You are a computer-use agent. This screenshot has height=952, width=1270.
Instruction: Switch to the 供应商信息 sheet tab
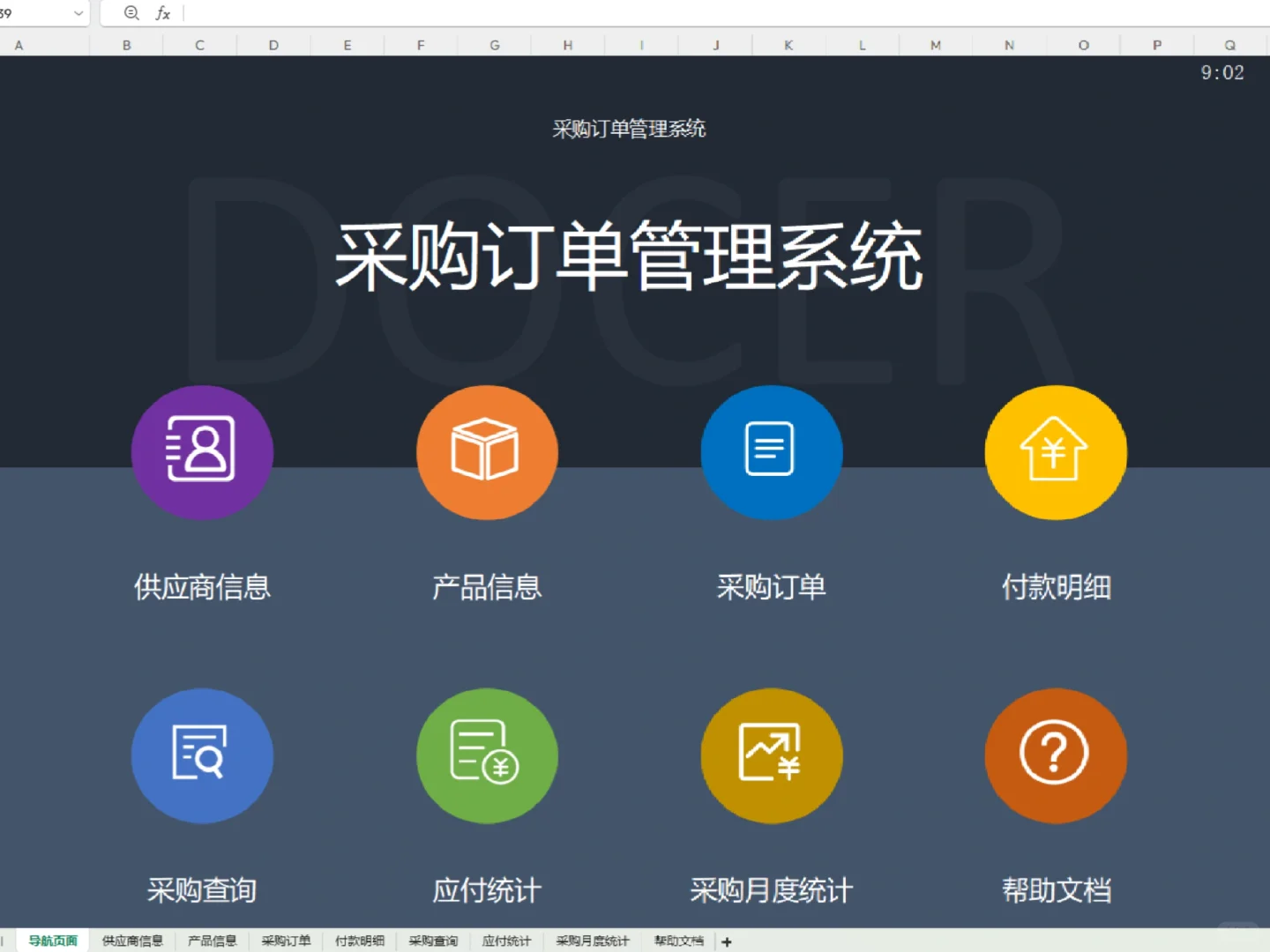pyautogui.click(x=133, y=941)
